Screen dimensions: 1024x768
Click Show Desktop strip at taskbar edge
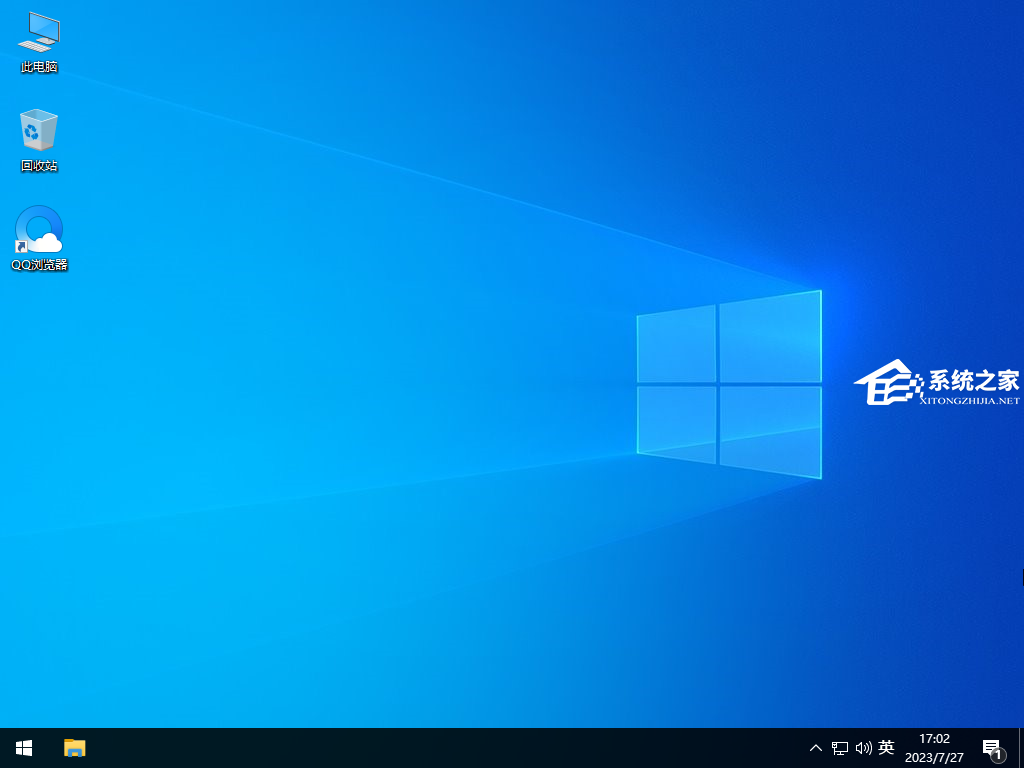point(1020,748)
